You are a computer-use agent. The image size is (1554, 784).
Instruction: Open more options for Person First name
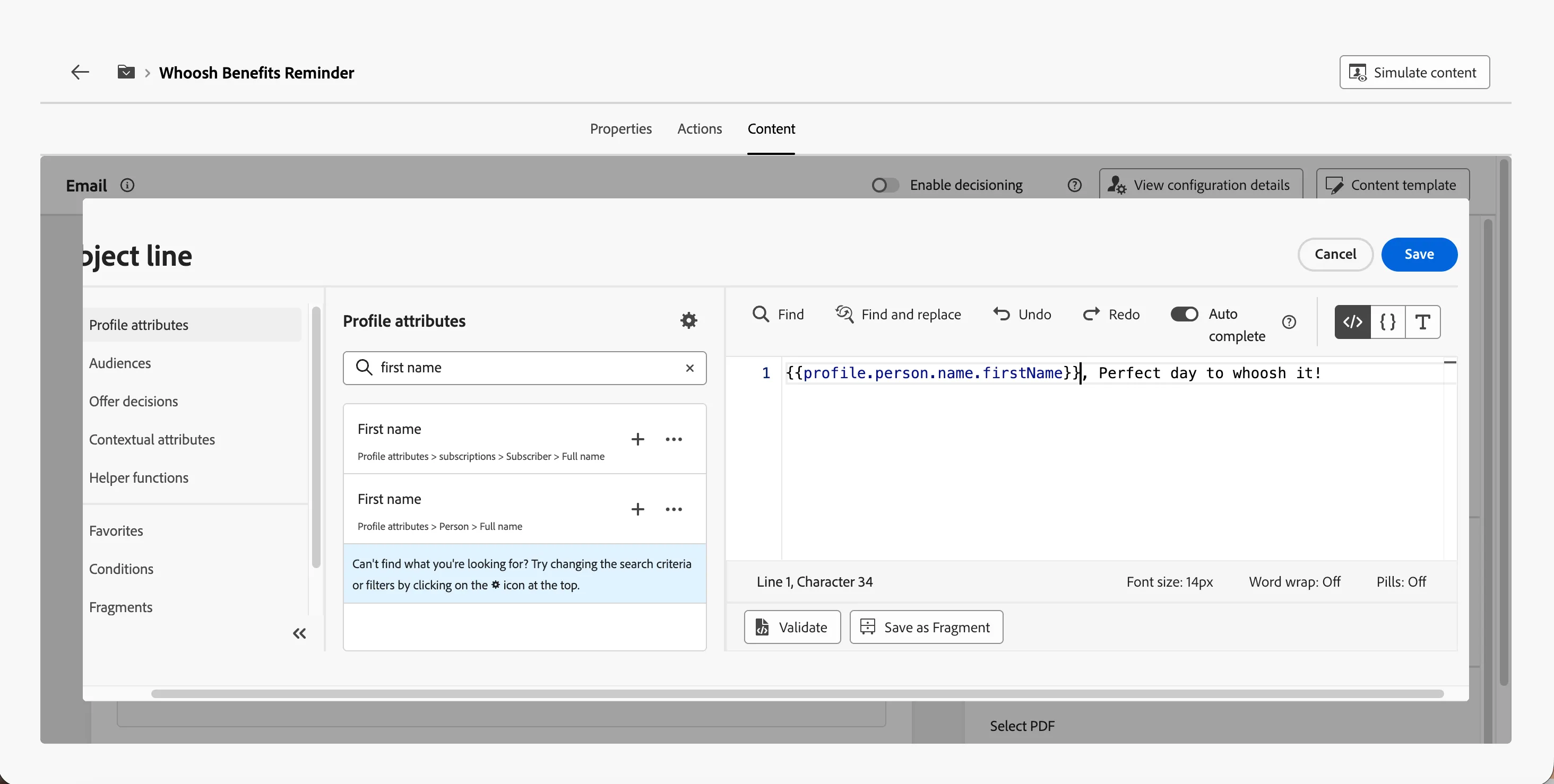point(674,509)
